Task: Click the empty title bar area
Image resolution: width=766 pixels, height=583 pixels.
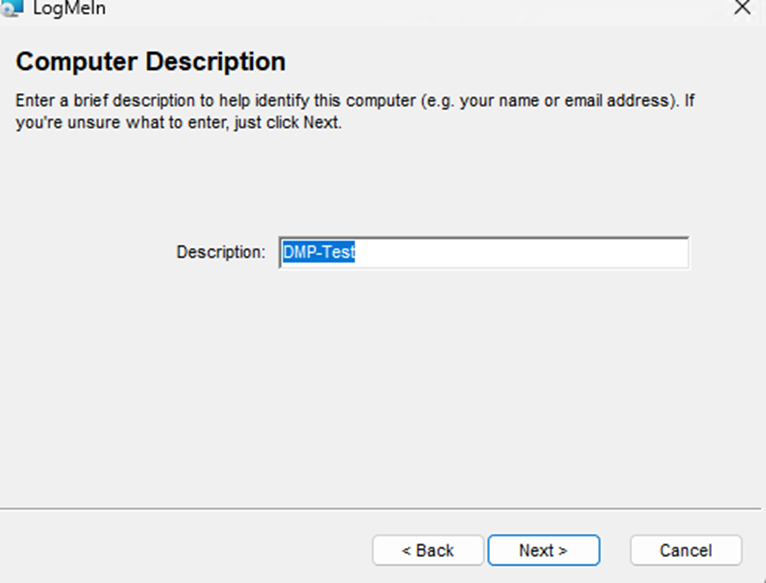Action: point(400,8)
